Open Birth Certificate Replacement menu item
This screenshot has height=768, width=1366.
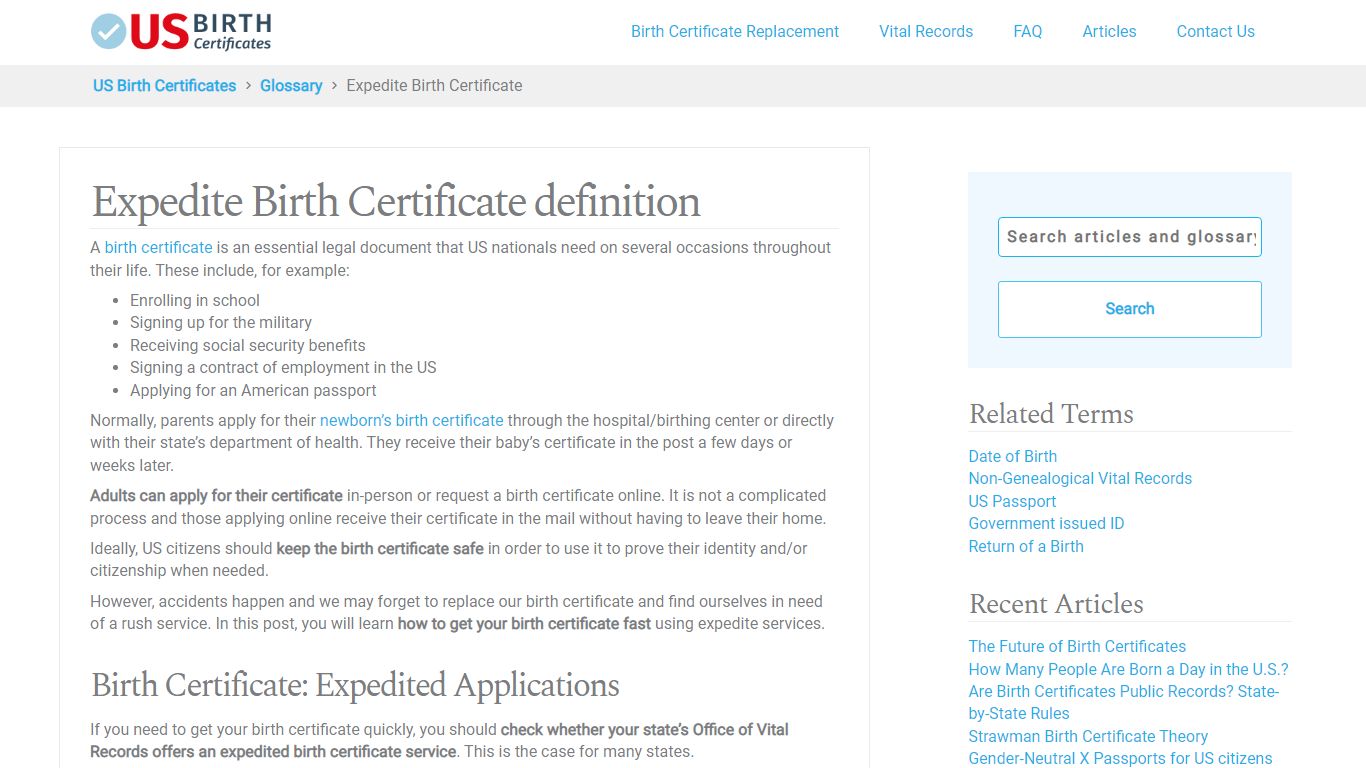[x=735, y=32]
